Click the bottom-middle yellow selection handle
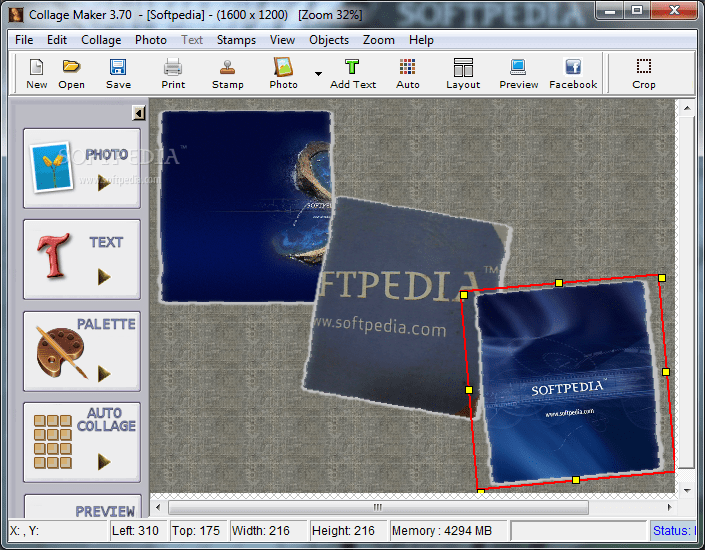 [576, 480]
